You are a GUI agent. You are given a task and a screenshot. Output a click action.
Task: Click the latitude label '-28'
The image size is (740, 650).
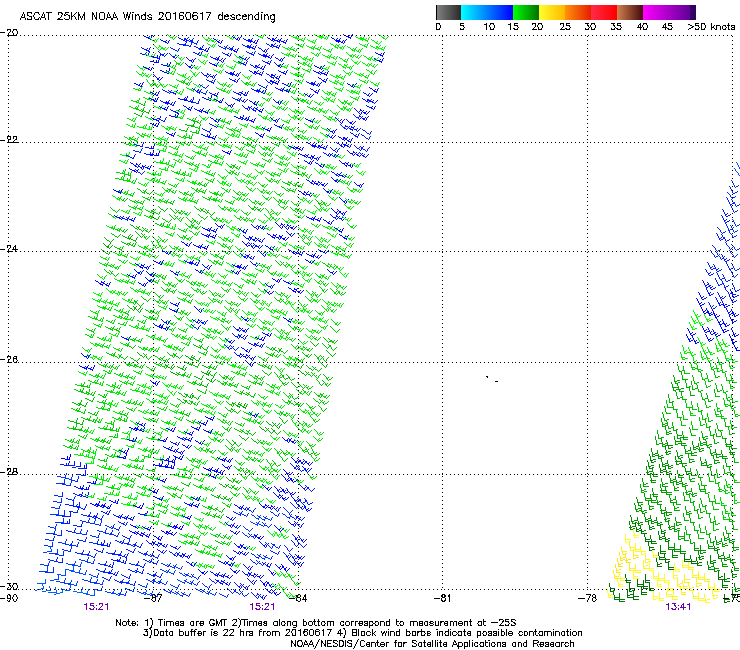(9, 472)
